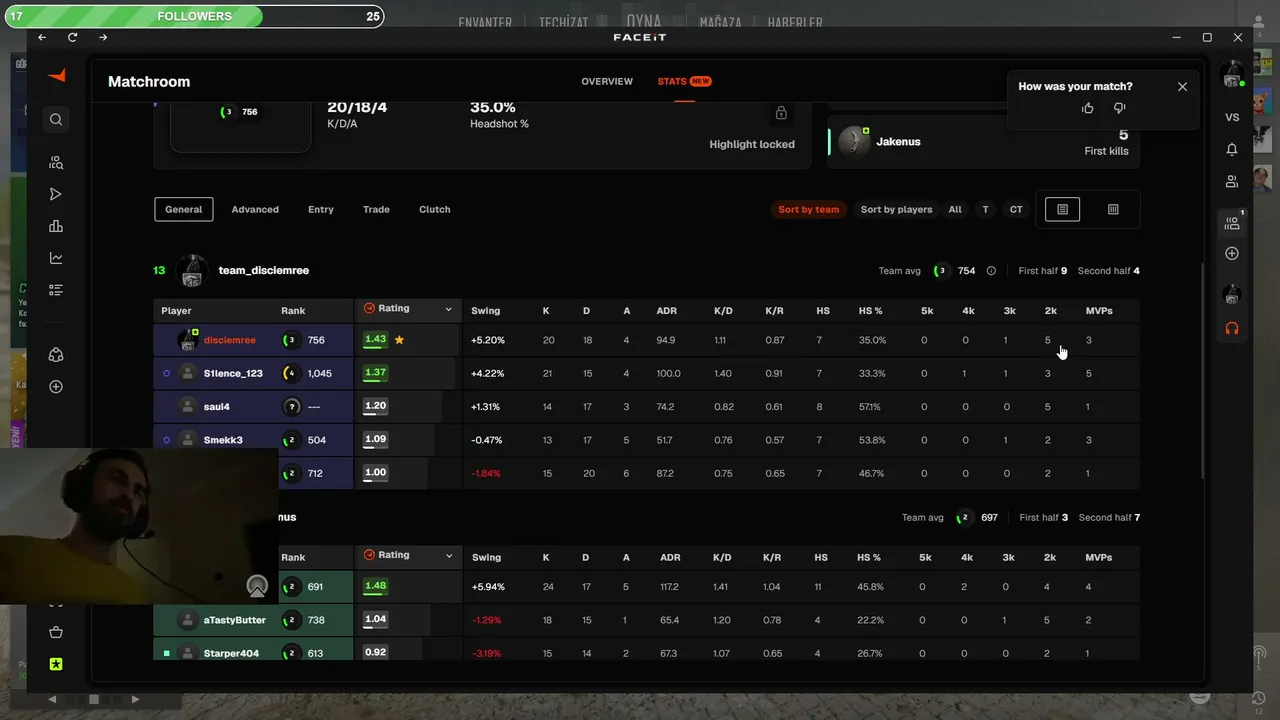Image resolution: width=1280 pixels, height=720 pixels.
Task: Open the list feed icon in the sidebar
Action: pyautogui.click(x=56, y=290)
